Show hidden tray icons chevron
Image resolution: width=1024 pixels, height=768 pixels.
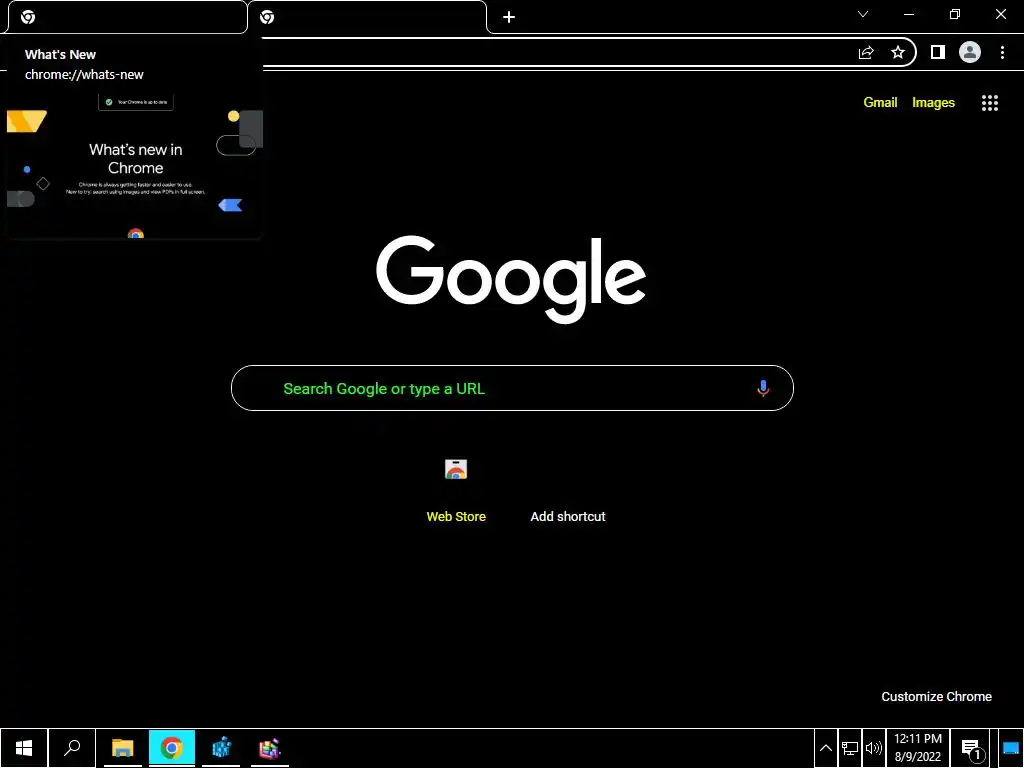(825, 748)
